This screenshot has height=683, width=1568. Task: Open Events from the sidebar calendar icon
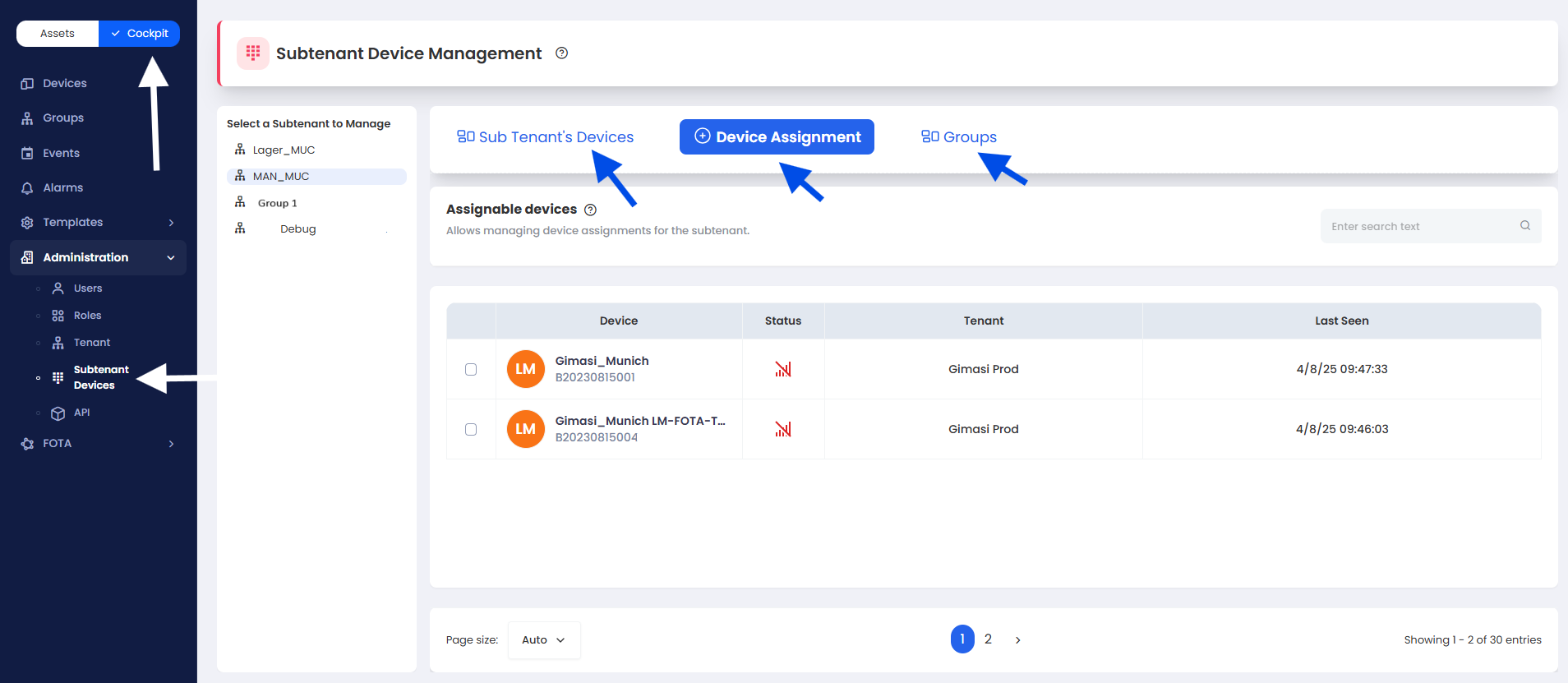click(x=27, y=154)
